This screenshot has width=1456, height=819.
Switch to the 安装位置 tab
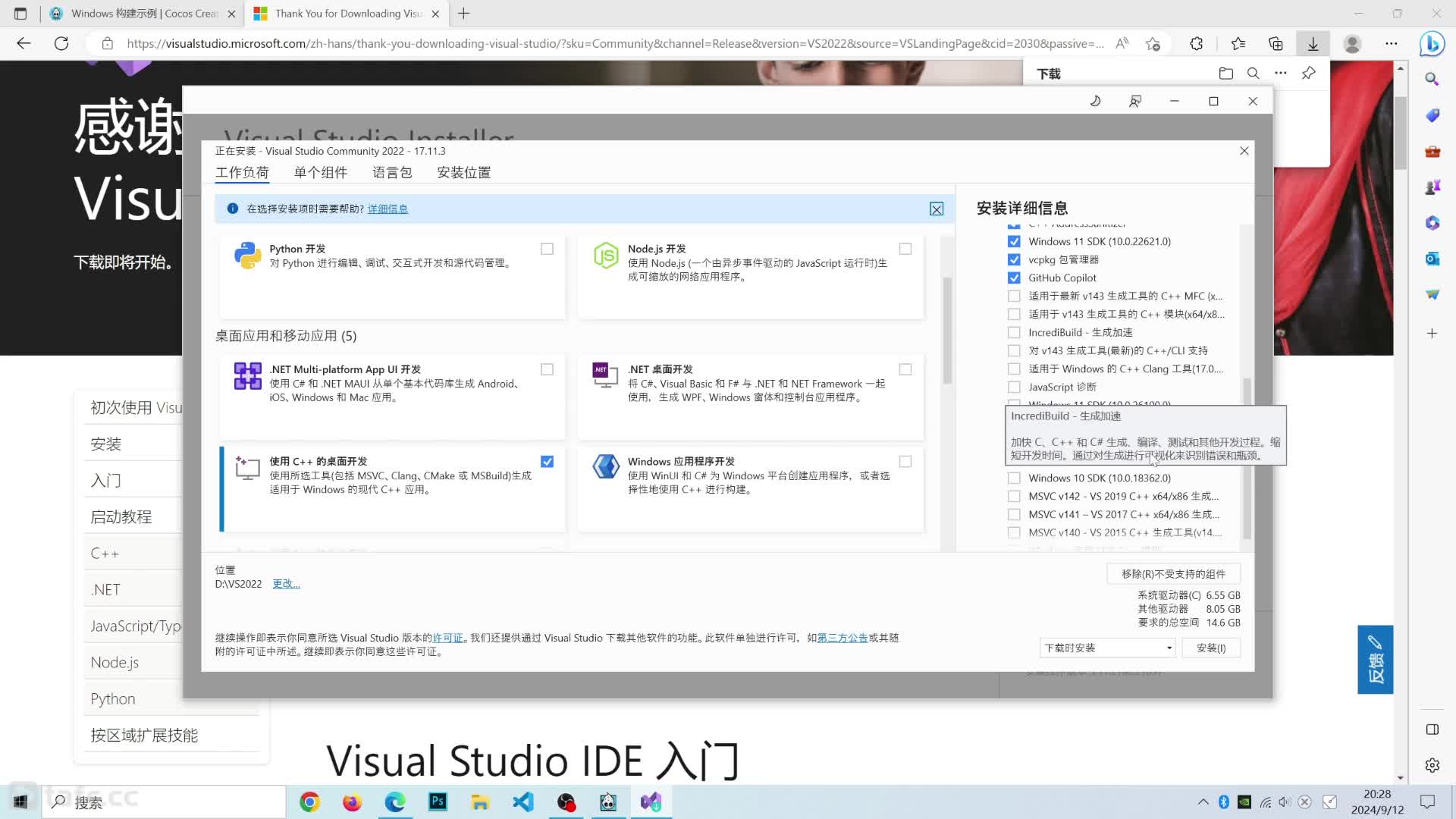click(x=464, y=173)
